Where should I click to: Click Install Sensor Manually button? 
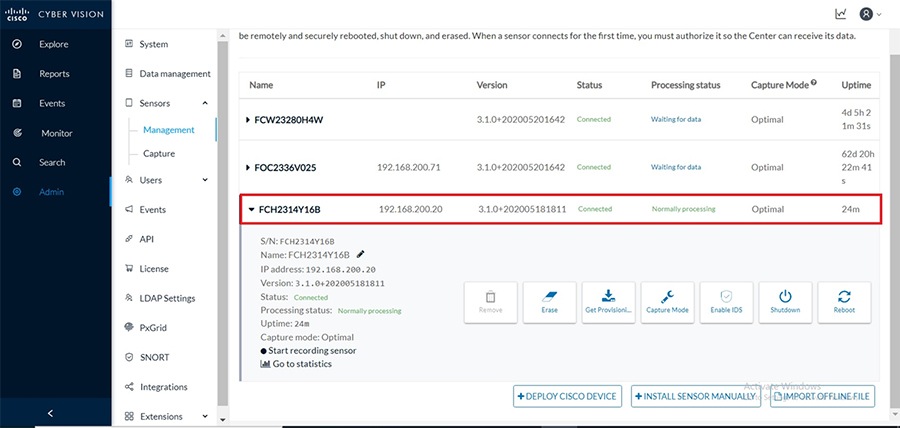696,396
